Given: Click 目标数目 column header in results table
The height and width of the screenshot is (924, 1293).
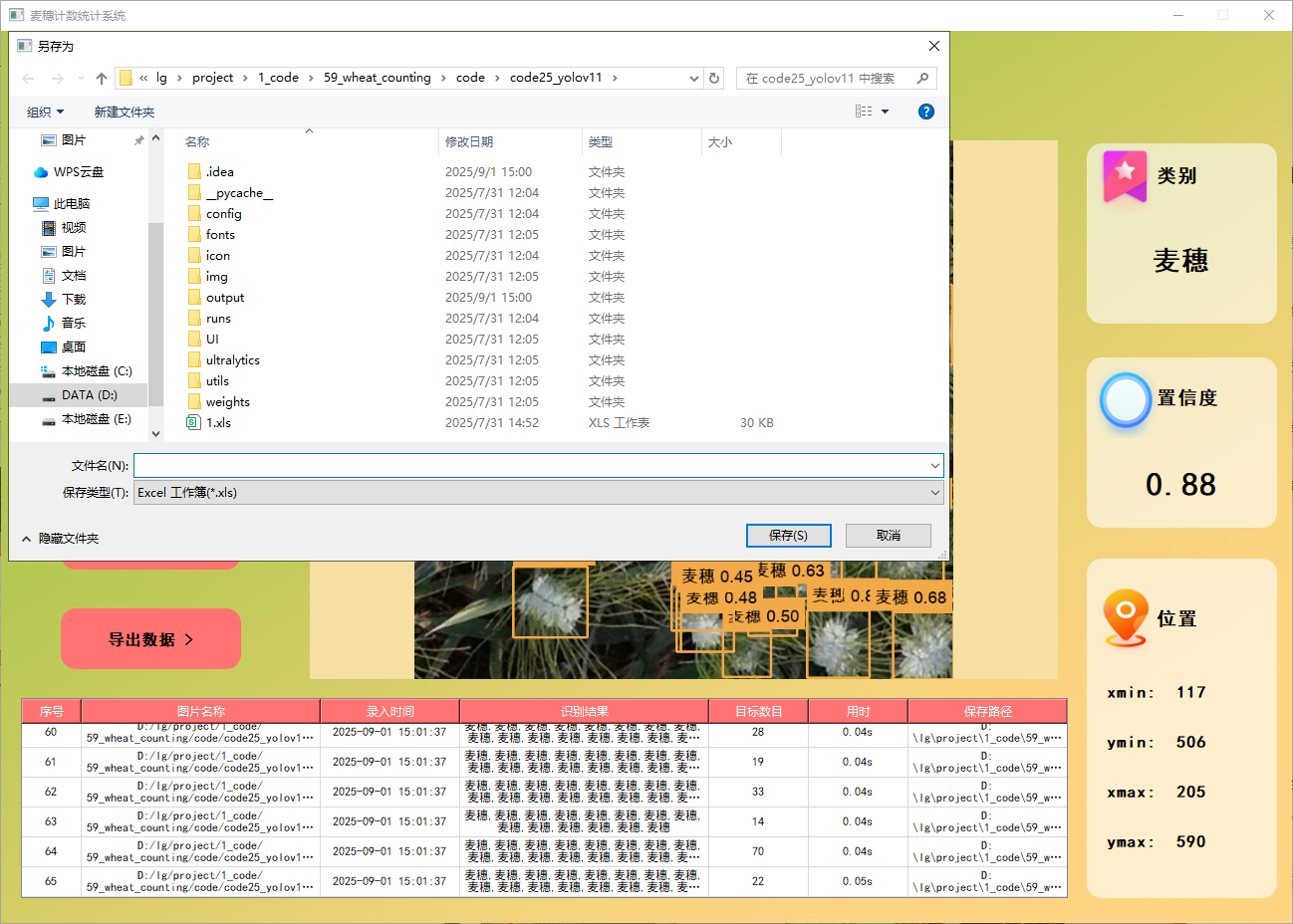Looking at the screenshot, I should pyautogui.click(x=758, y=711).
